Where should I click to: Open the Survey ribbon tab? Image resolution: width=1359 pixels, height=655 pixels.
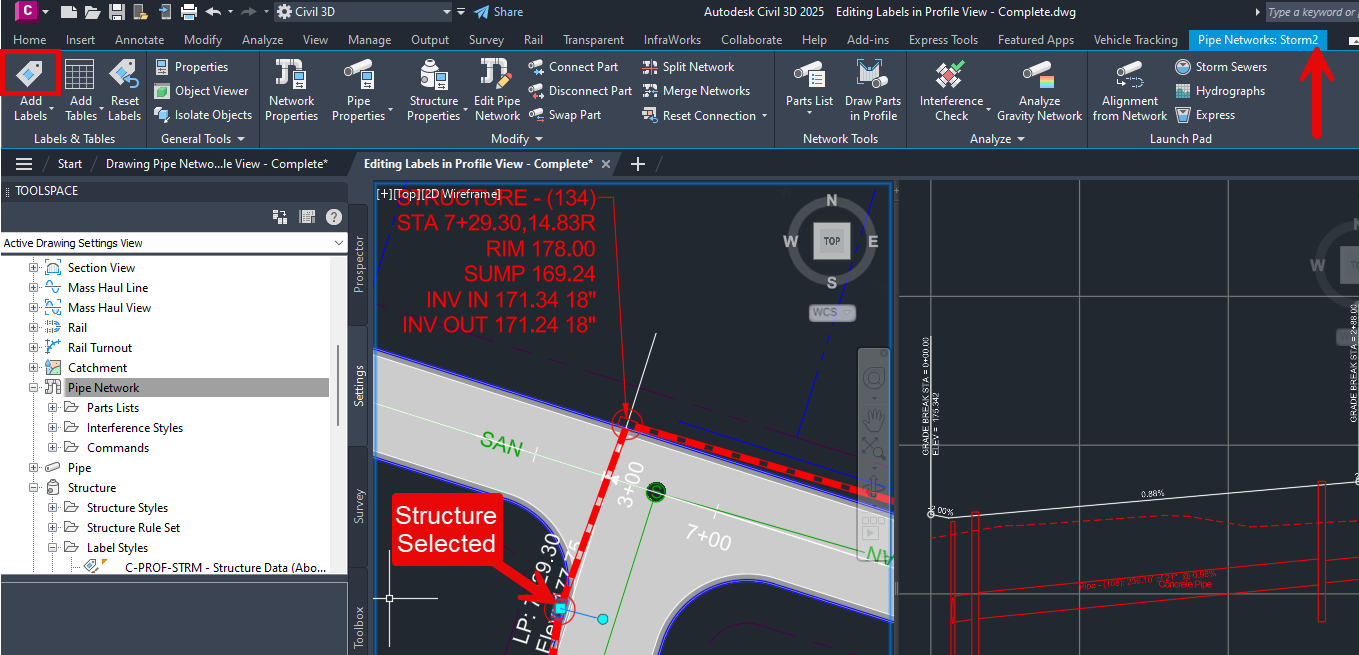pos(486,40)
